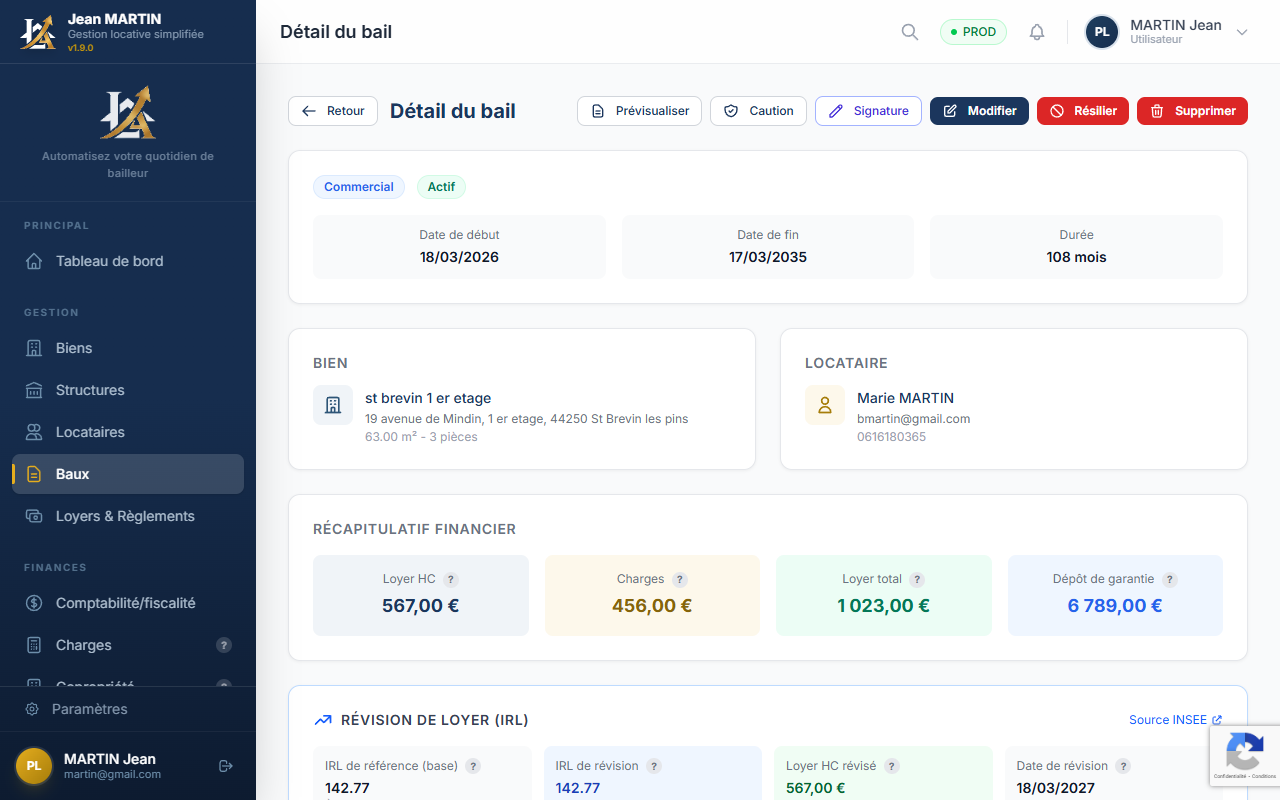Expand the MARTIN Jean user dropdown
This screenshot has width=1280, height=800.
point(1242,32)
